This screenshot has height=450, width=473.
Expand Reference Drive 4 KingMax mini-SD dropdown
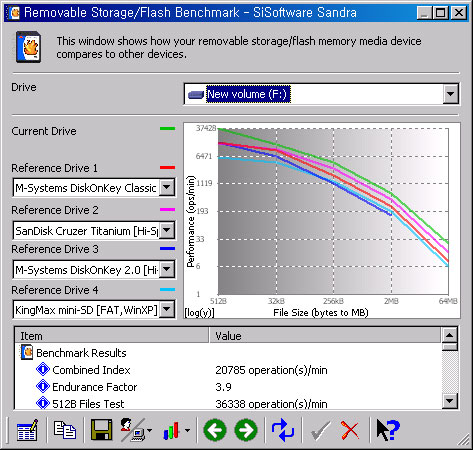click(x=167, y=310)
